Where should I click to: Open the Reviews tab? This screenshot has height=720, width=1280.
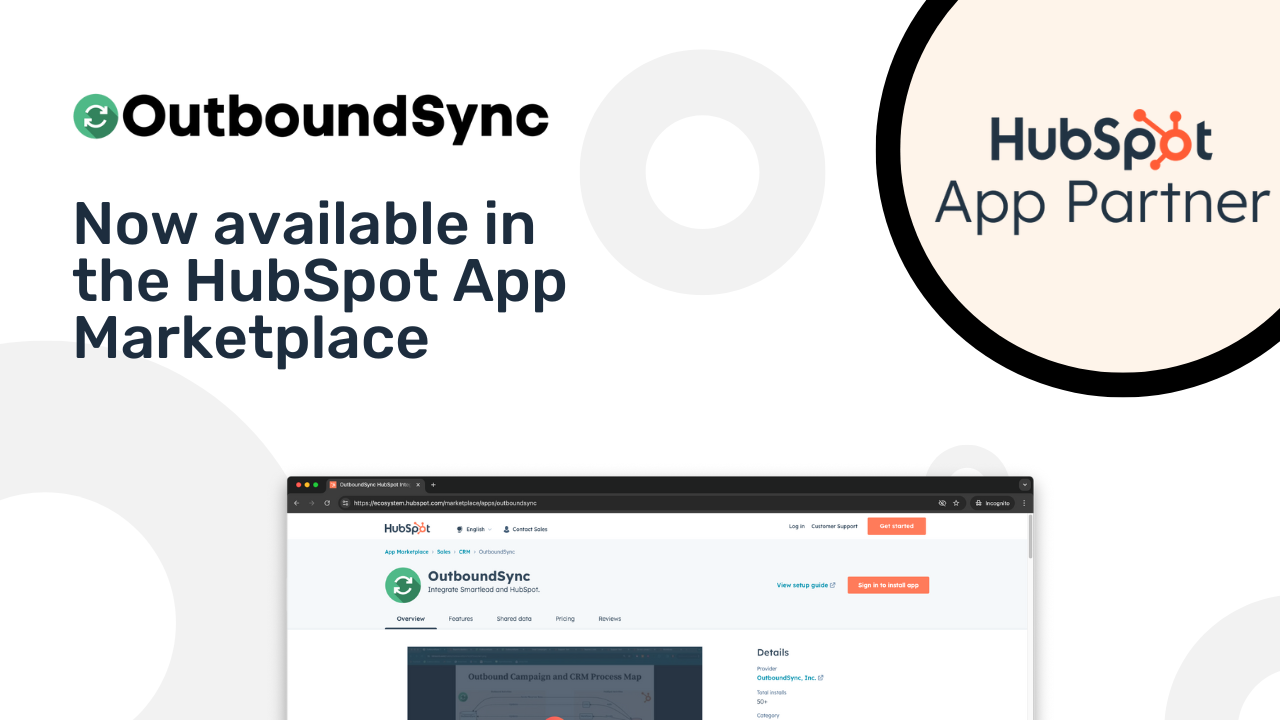[609, 619]
